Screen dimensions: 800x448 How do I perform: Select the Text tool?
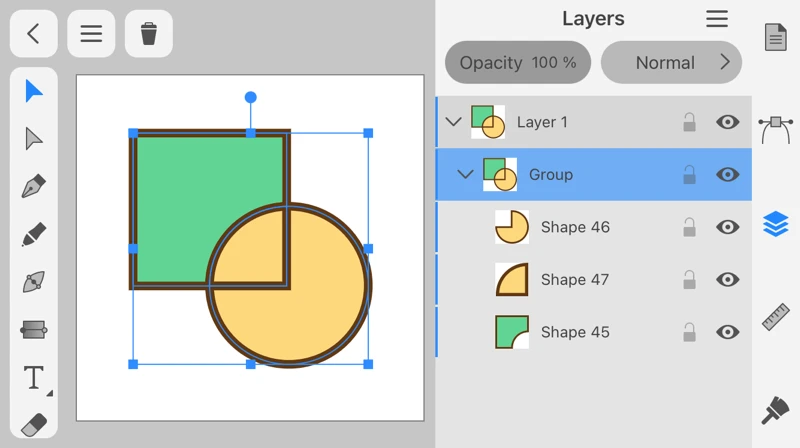pyautogui.click(x=34, y=378)
